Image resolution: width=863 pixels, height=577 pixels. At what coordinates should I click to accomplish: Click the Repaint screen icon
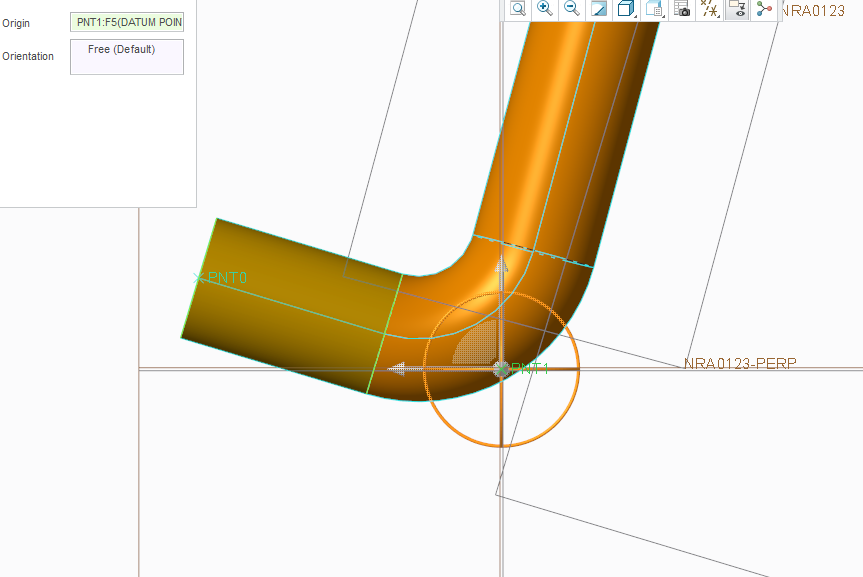point(599,9)
